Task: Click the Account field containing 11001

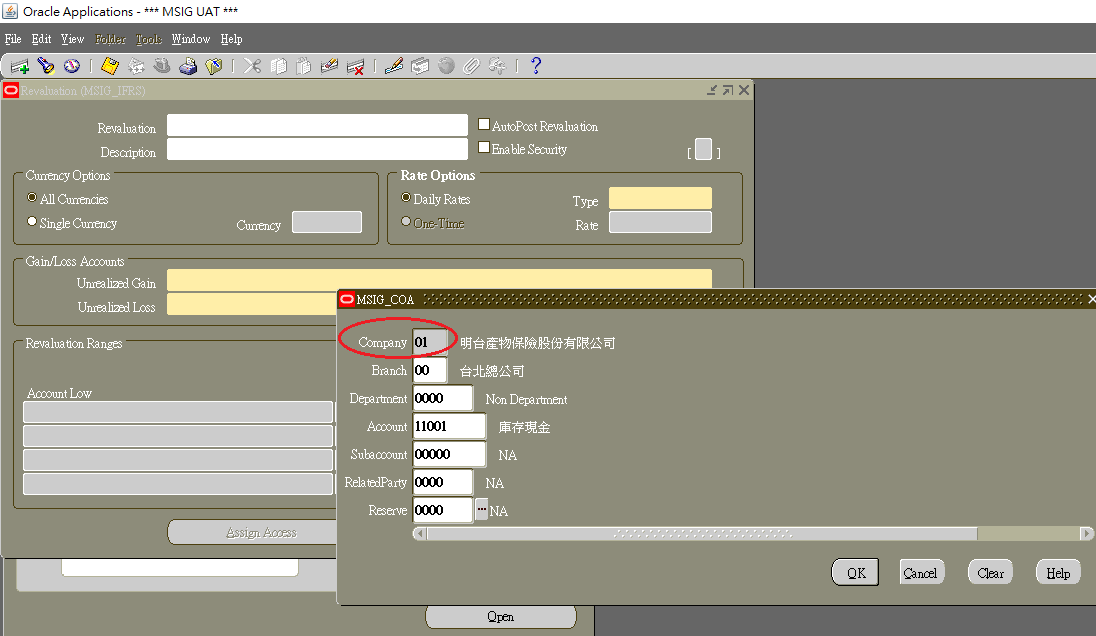Action: tap(449, 426)
